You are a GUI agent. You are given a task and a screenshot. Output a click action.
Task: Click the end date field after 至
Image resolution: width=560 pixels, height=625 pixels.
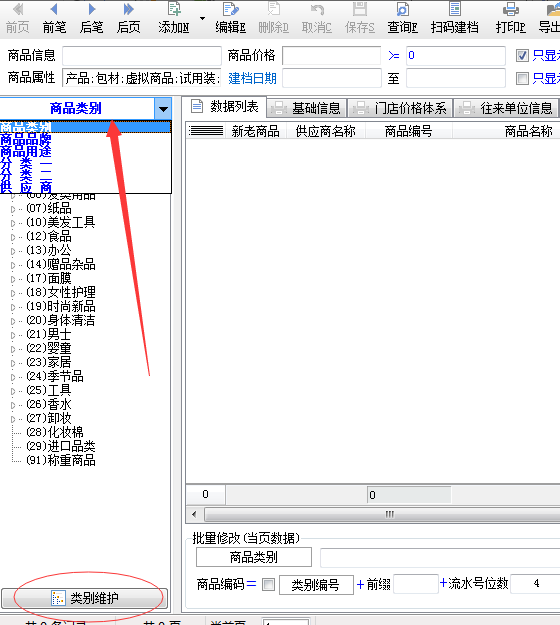click(456, 78)
